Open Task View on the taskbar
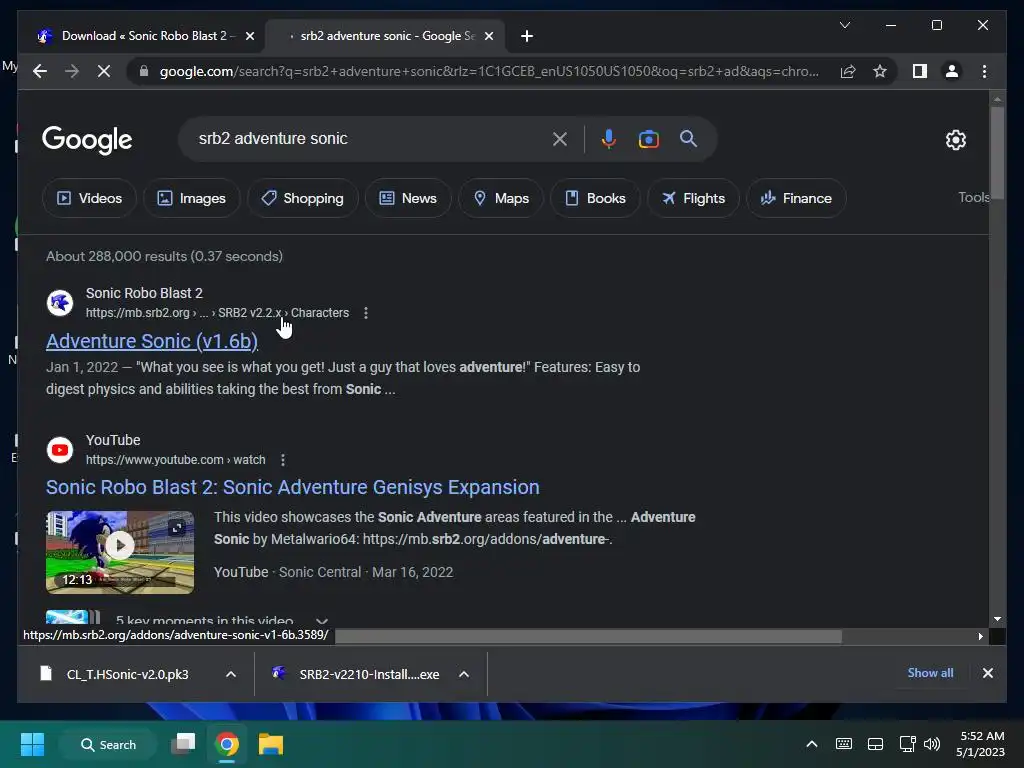1024x768 pixels. (184, 744)
